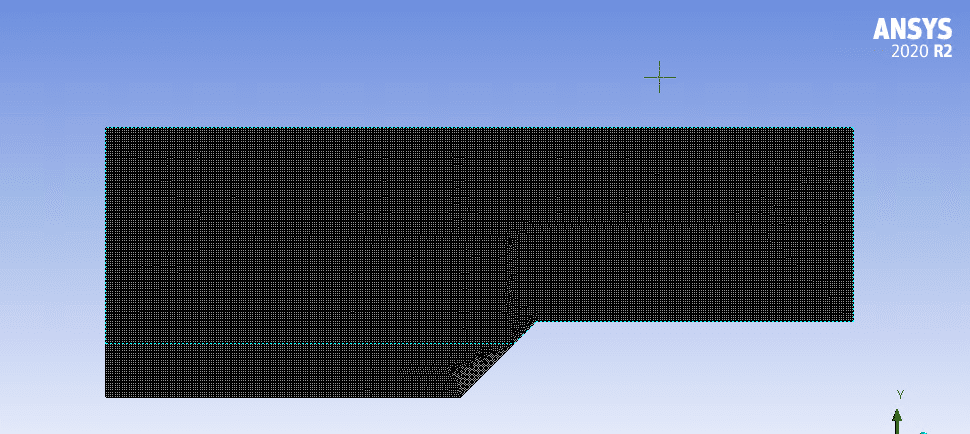Pick the bottom end of the inclined ramp edge

(x=460, y=396)
